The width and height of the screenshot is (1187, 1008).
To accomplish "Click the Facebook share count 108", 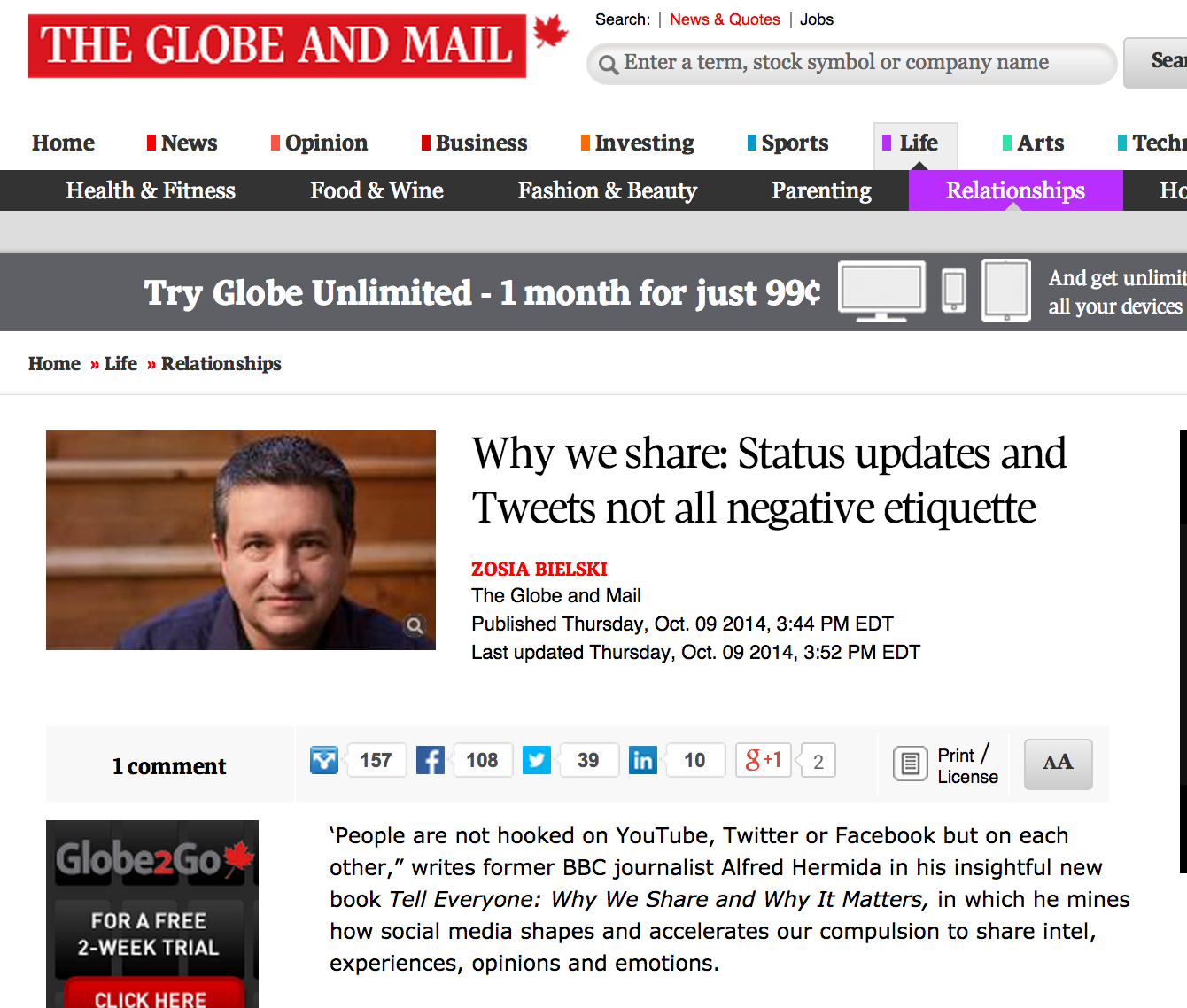I will 483,760.
